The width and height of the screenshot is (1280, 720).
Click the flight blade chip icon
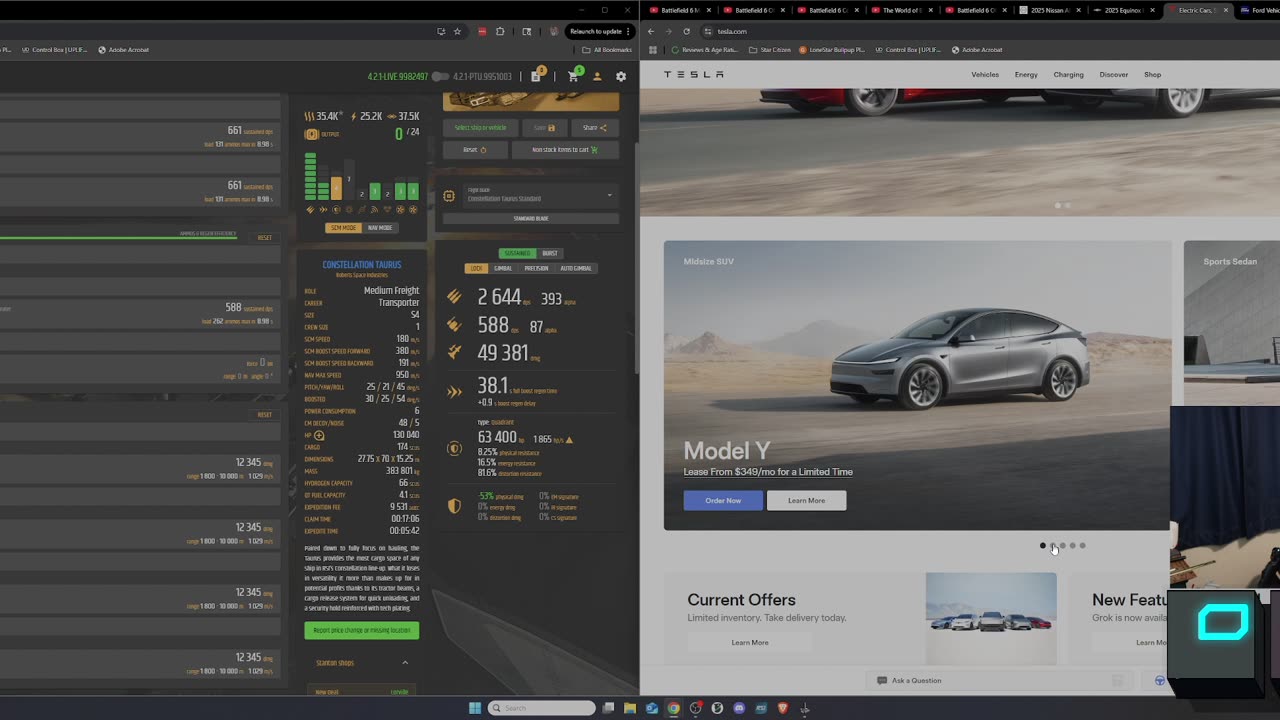point(449,196)
